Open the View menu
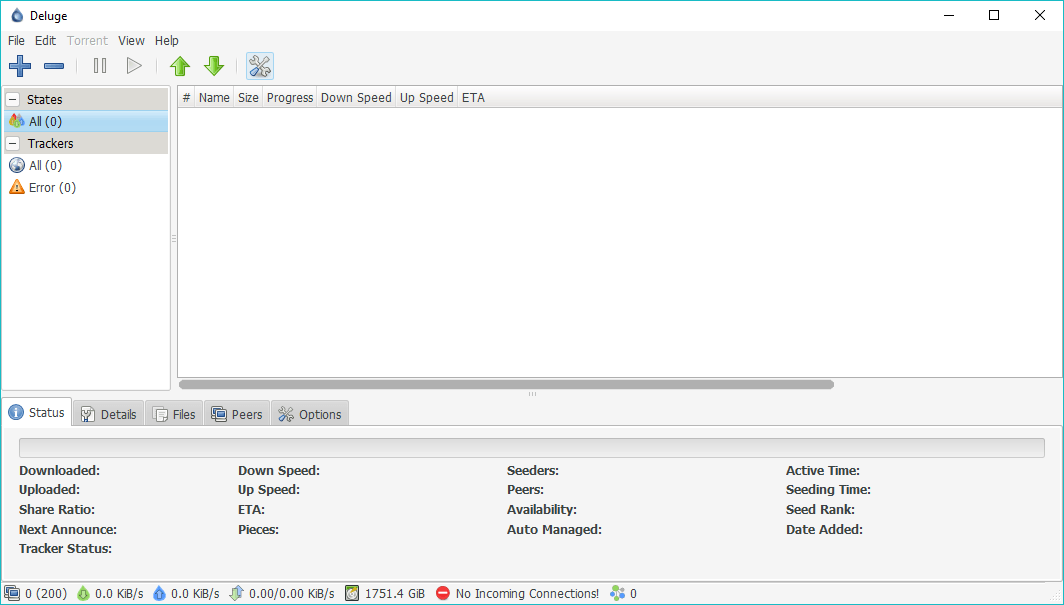1064x605 pixels. [131, 41]
